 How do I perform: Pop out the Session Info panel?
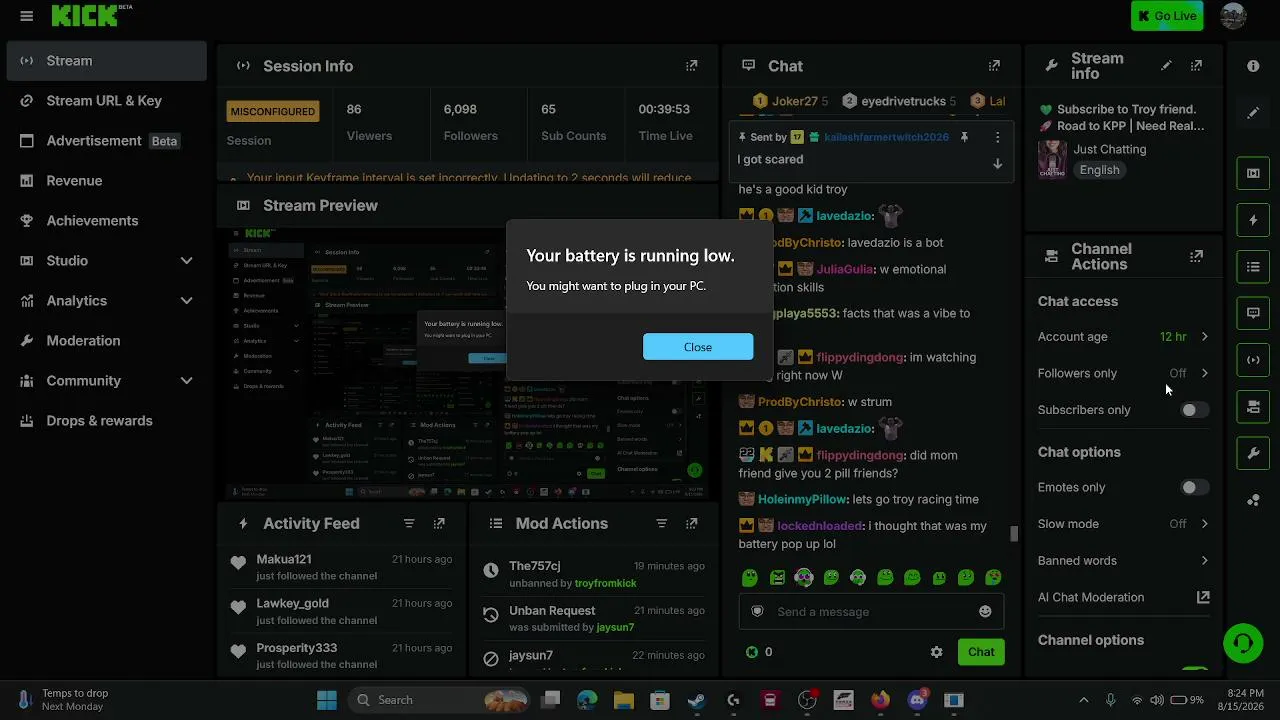coord(691,66)
